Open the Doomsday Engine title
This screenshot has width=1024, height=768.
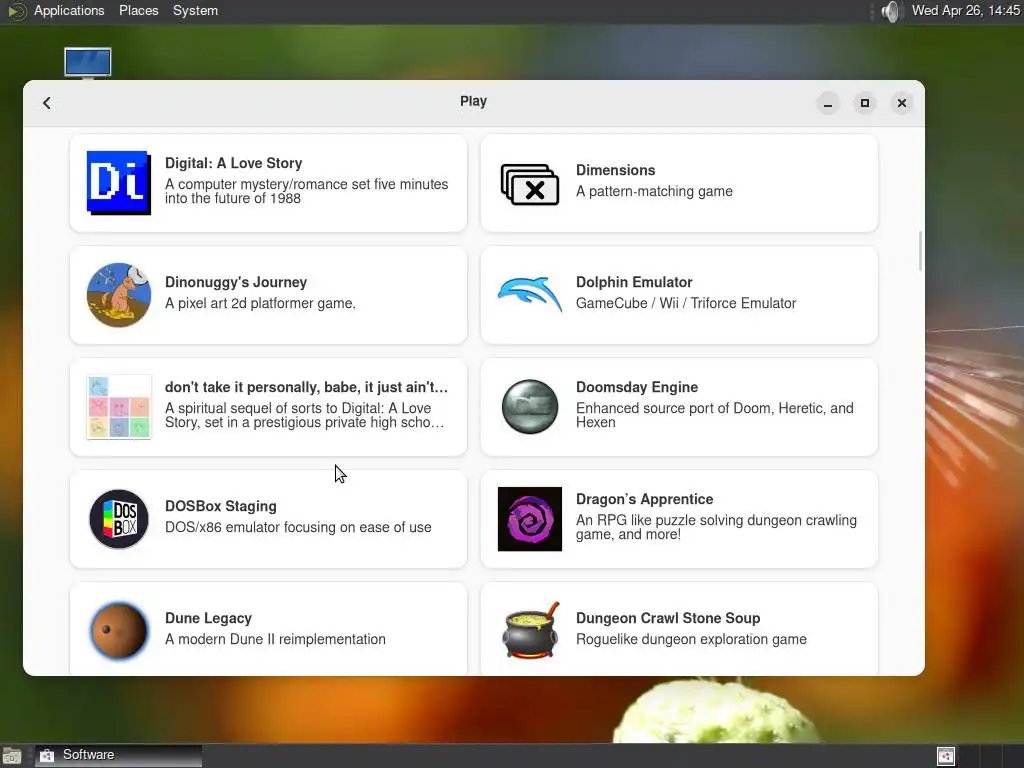[637, 387]
